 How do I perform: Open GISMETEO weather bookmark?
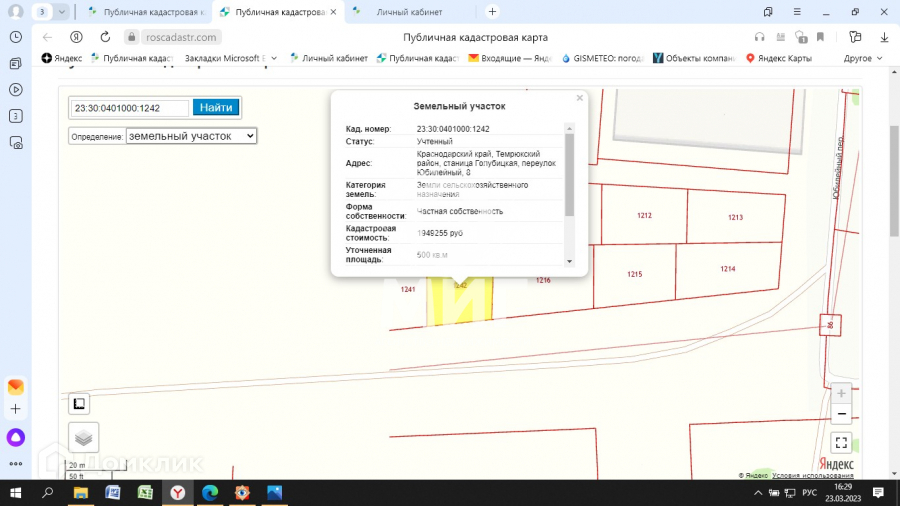tap(603, 58)
